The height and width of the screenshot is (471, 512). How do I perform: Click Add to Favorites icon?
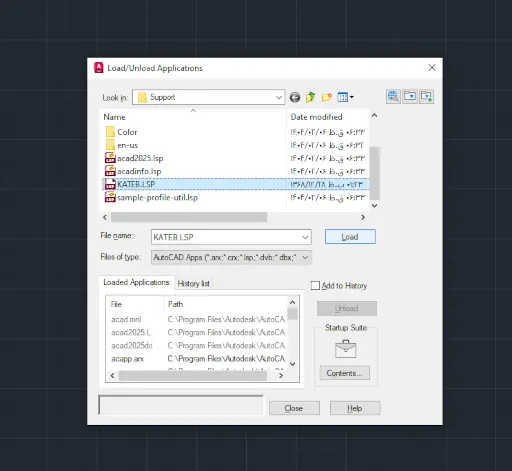427,97
